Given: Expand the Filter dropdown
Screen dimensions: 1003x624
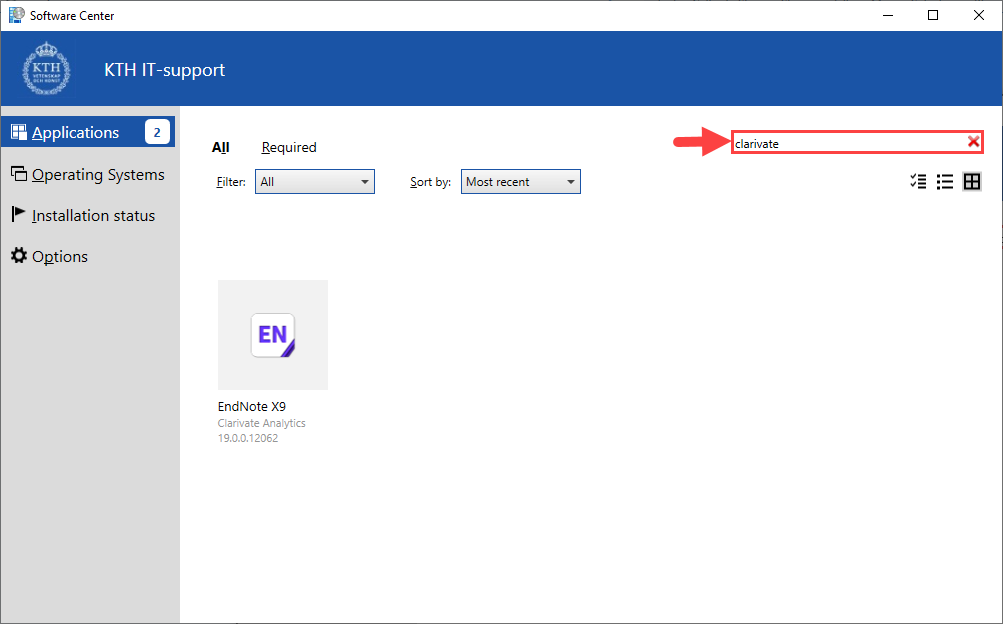Looking at the screenshot, I should 314,182.
